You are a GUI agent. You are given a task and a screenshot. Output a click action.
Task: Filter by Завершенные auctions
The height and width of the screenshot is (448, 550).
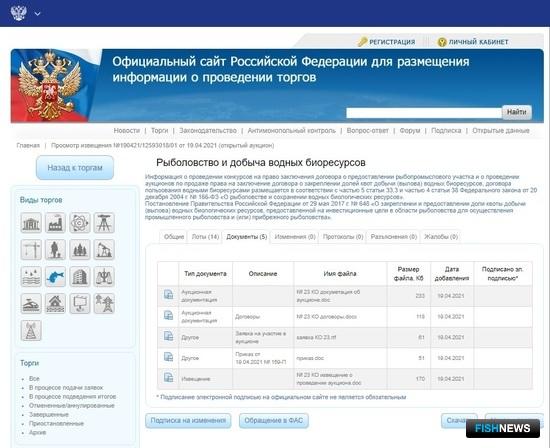coord(49,415)
